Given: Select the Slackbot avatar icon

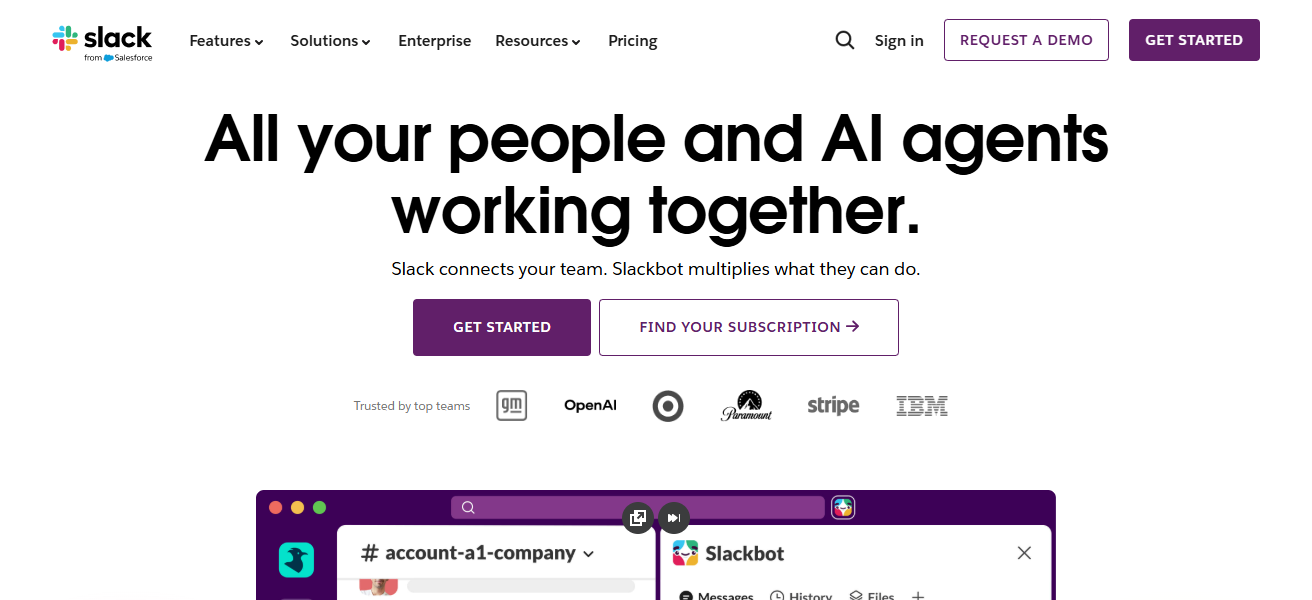Looking at the screenshot, I should (x=687, y=553).
